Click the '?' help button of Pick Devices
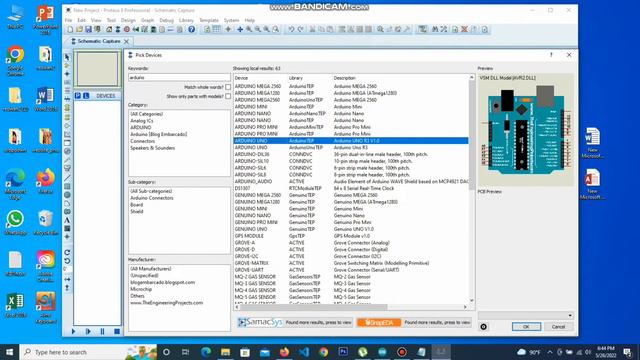640x360 pixels. point(551,55)
